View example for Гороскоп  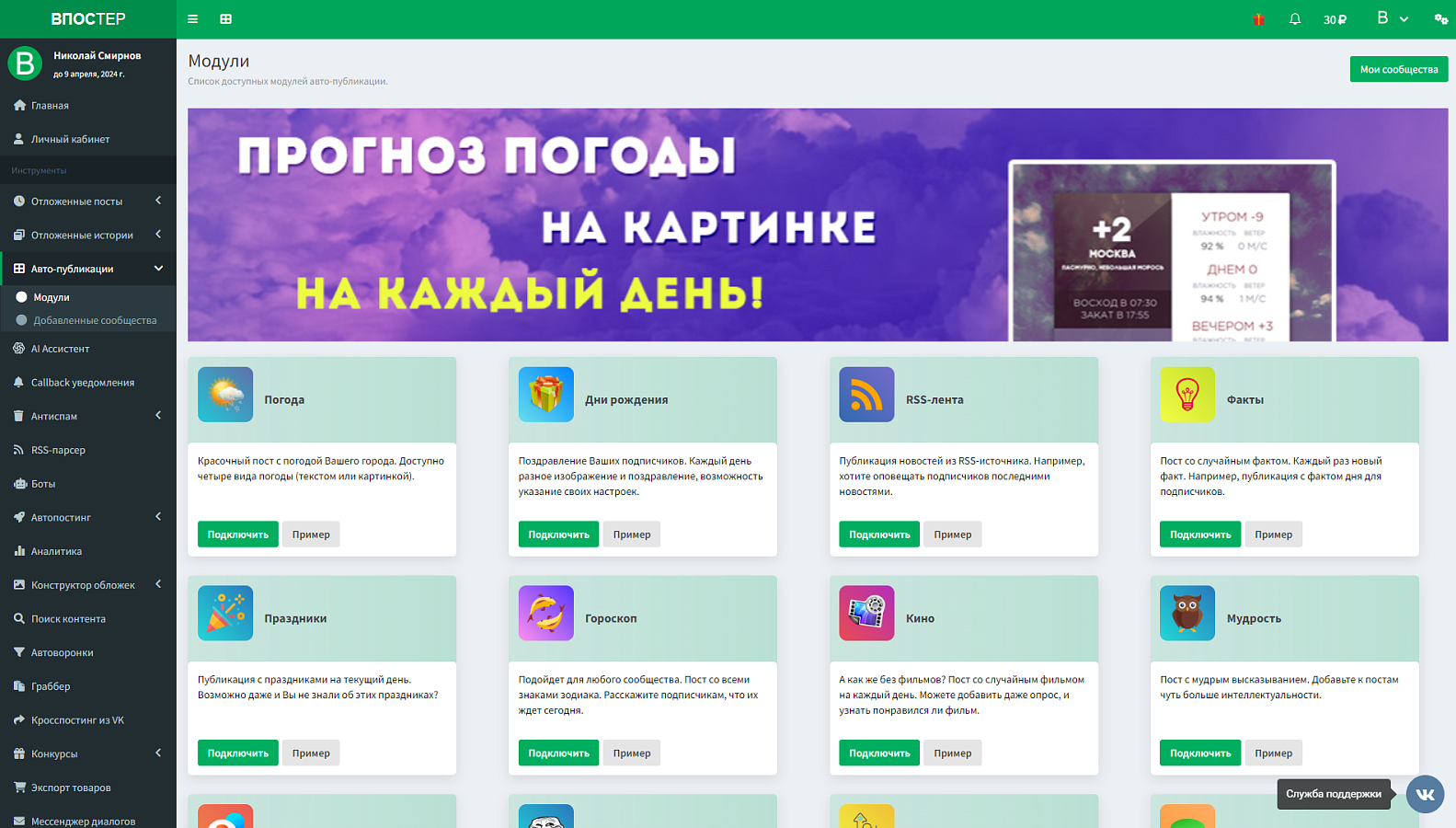click(x=632, y=753)
